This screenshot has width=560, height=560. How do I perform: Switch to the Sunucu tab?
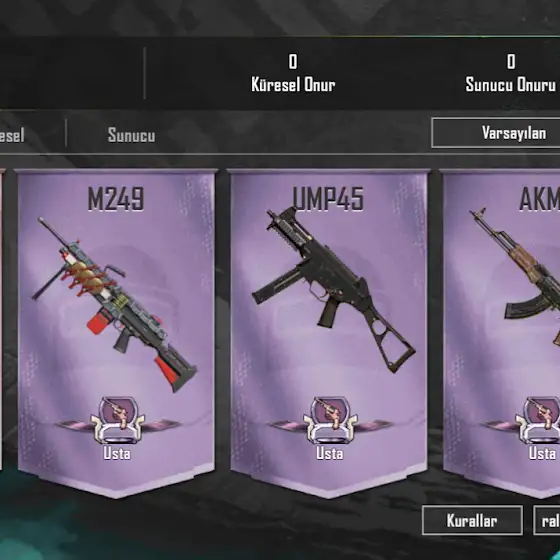click(131, 135)
